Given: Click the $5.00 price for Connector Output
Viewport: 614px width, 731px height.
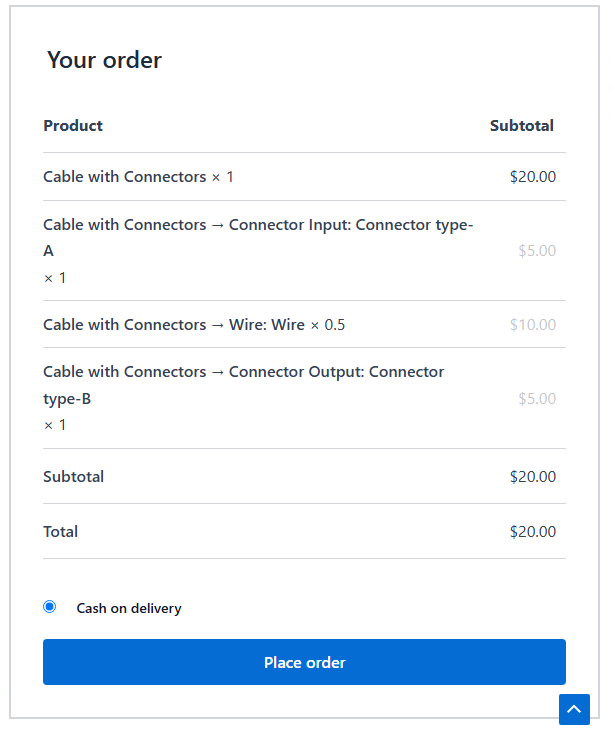Looking at the screenshot, I should 537,399.
